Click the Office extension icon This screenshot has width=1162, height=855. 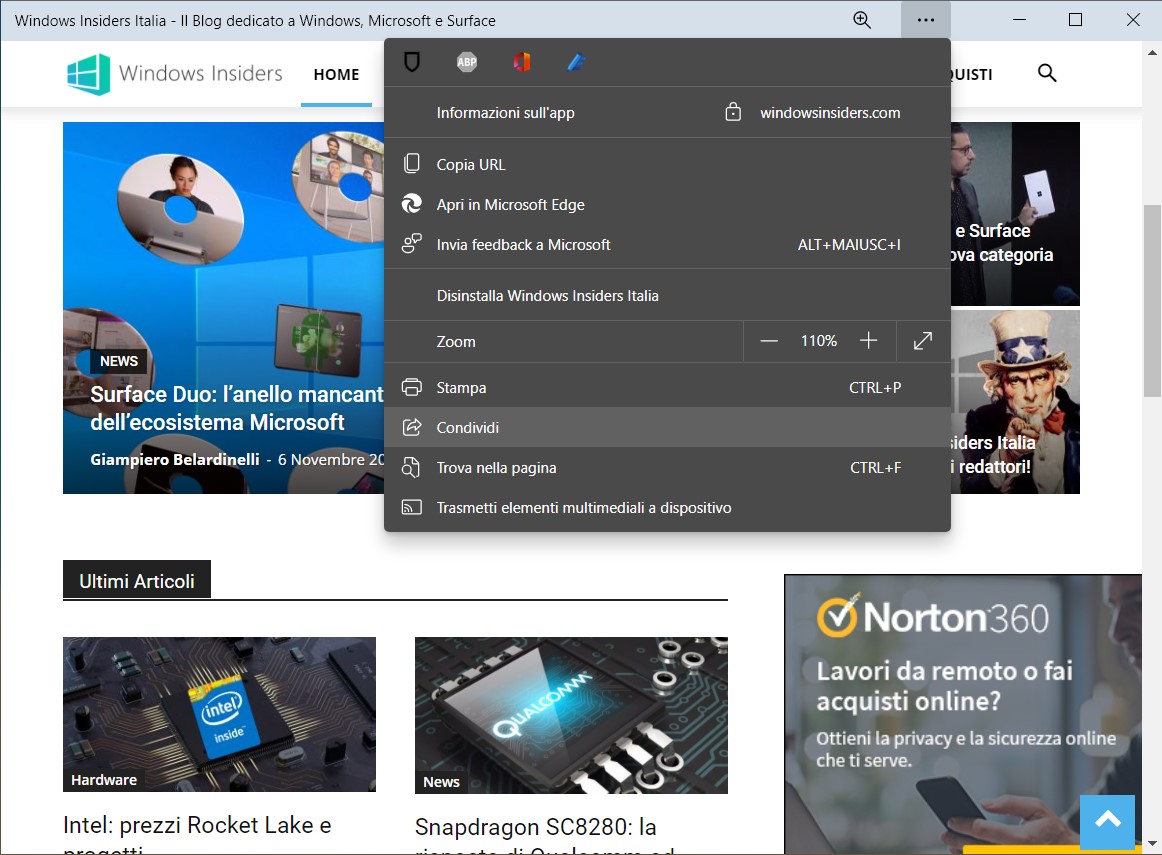coord(522,62)
